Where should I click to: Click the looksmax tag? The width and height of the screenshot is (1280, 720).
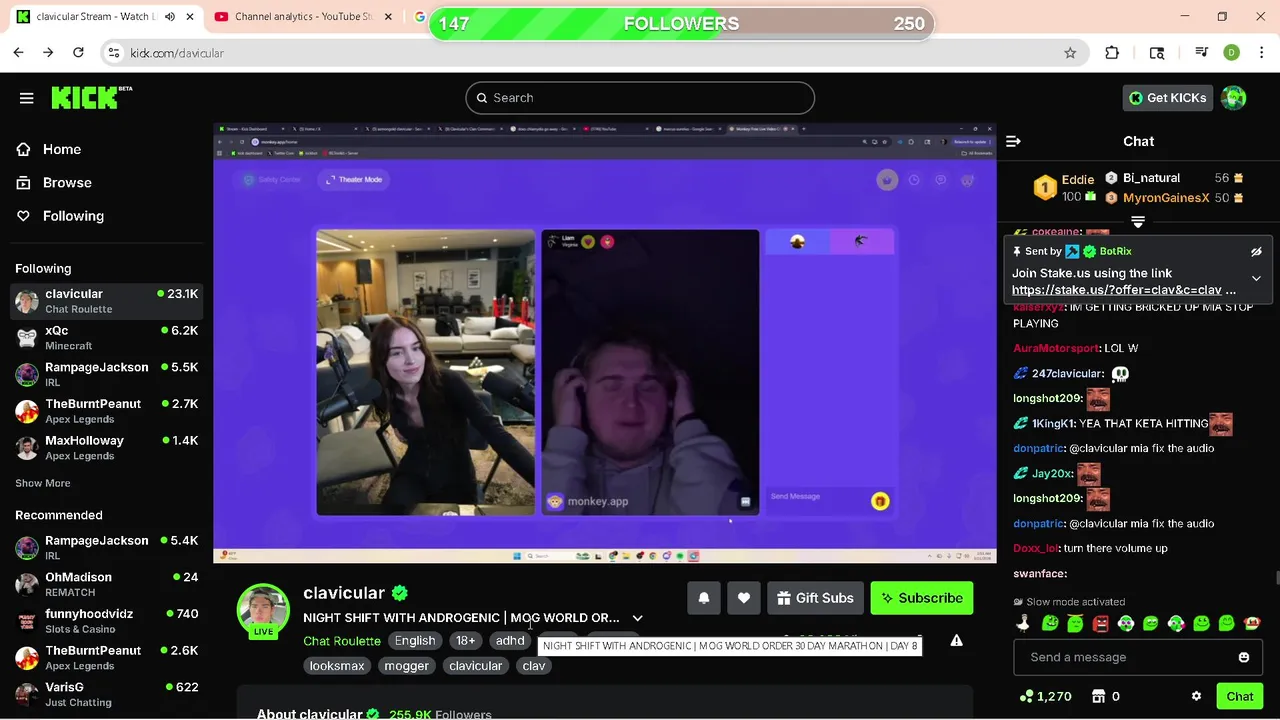point(337,666)
